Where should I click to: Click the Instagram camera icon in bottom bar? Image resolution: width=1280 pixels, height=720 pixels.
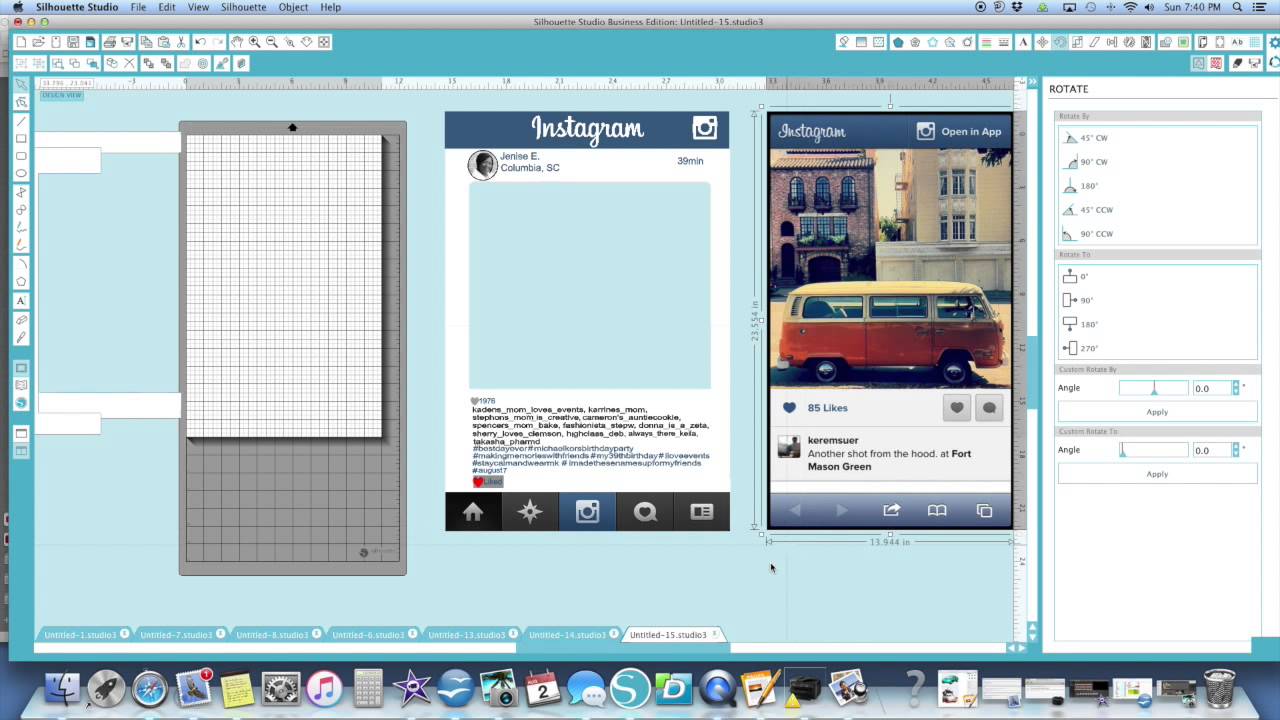[x=587, y=512]
